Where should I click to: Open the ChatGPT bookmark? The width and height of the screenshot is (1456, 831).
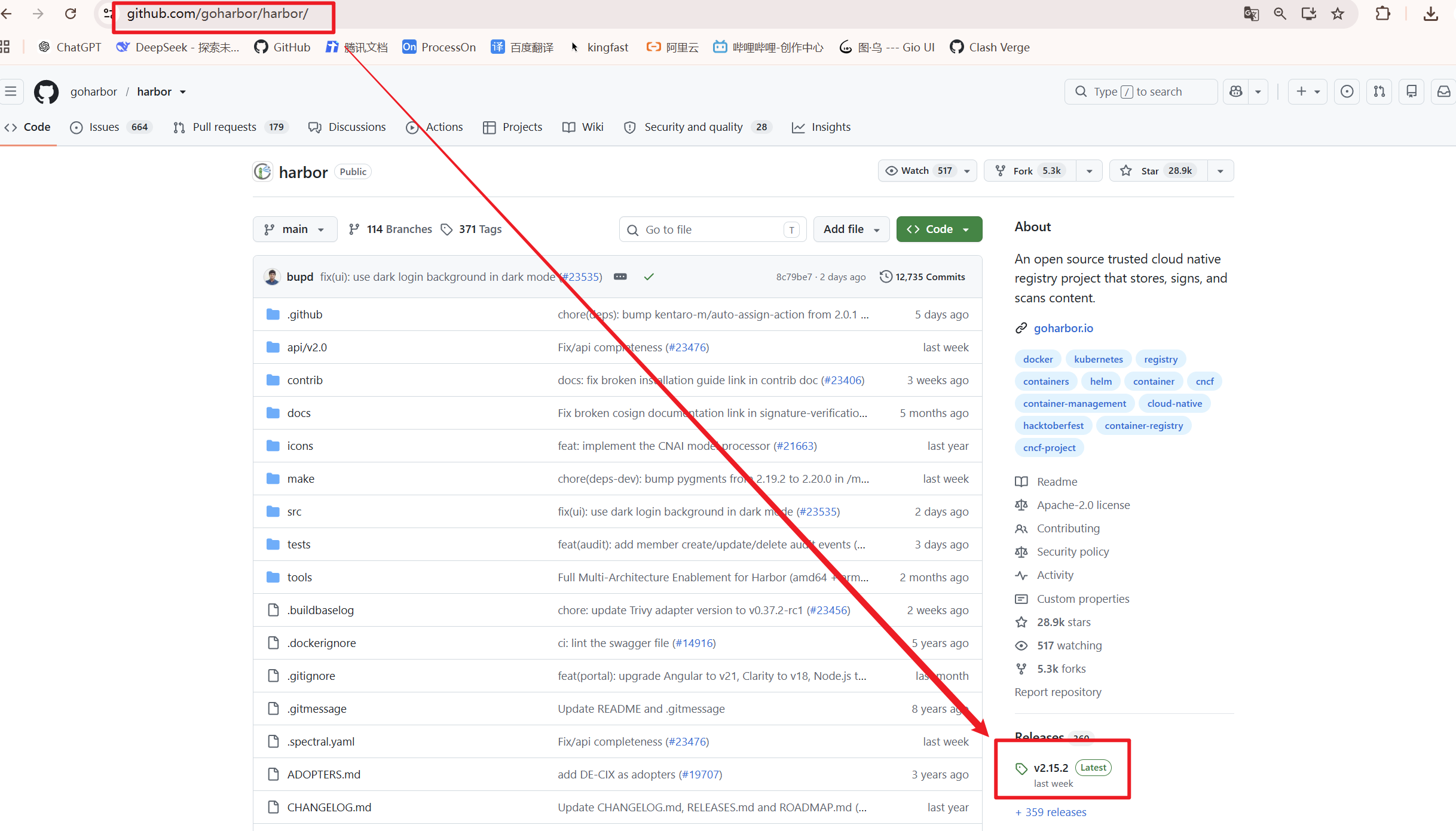click(69, 47)
